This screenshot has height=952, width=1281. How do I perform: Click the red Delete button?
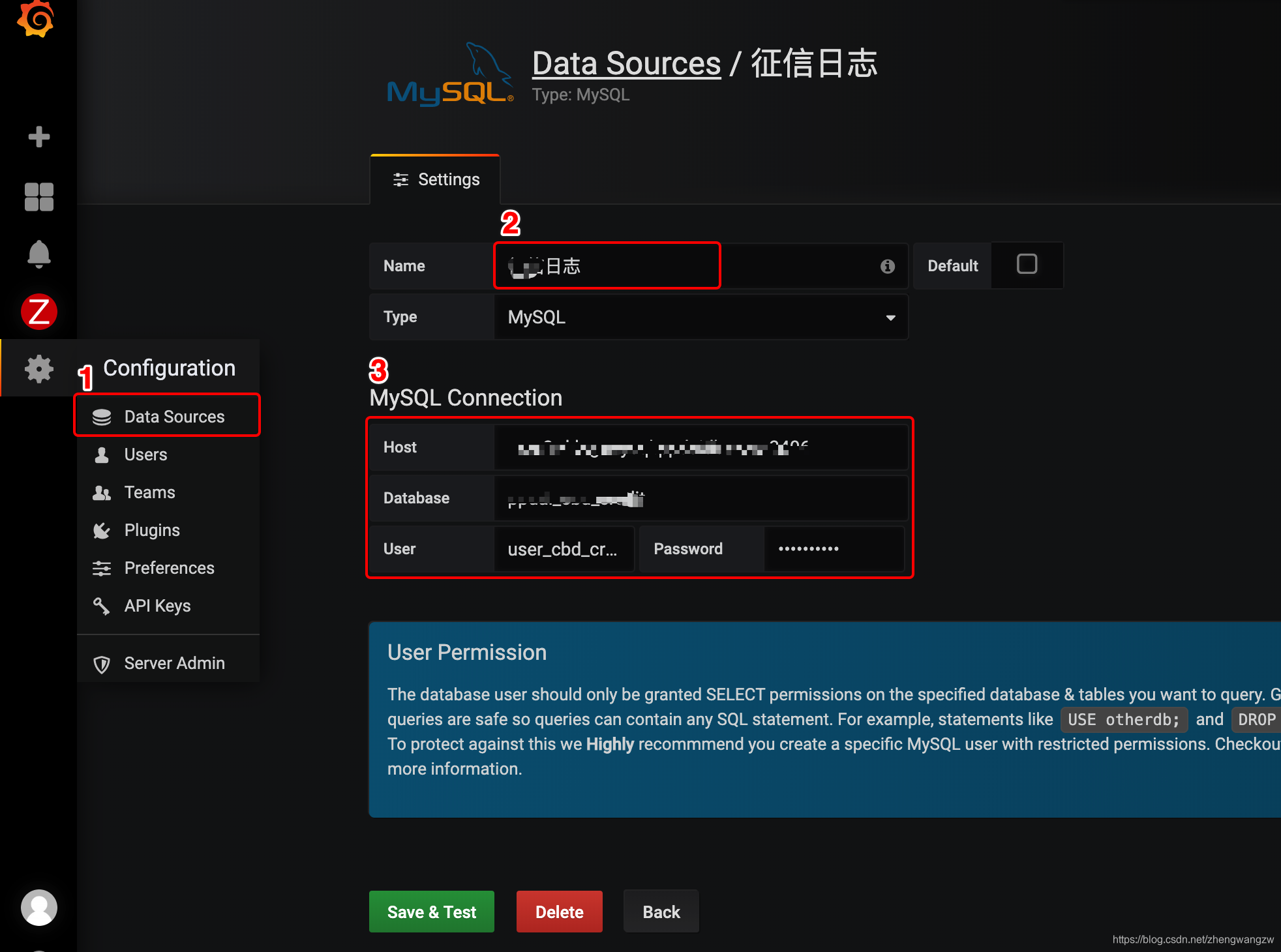[559, 912]
